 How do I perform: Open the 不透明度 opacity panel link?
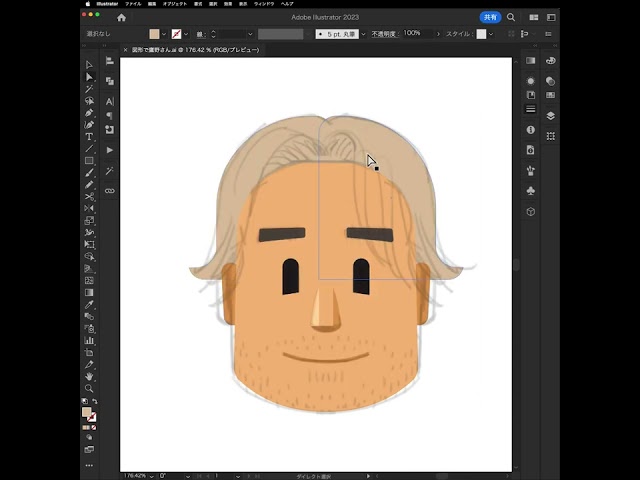click(x=384, y=34)
